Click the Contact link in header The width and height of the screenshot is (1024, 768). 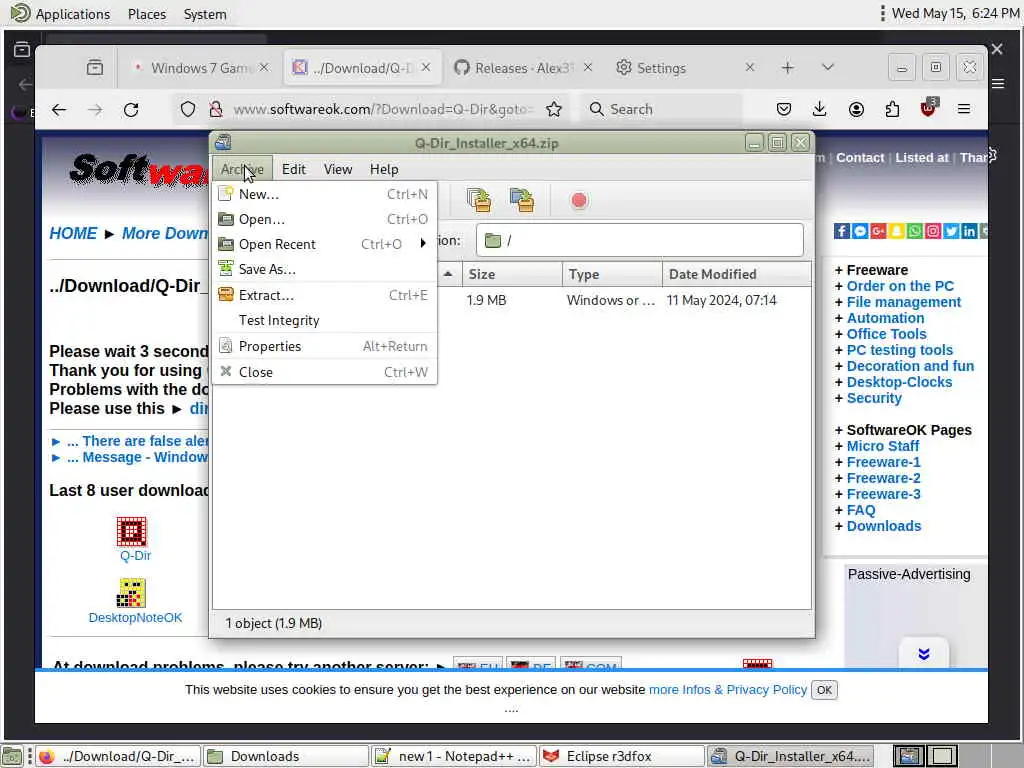coord(859,157)
